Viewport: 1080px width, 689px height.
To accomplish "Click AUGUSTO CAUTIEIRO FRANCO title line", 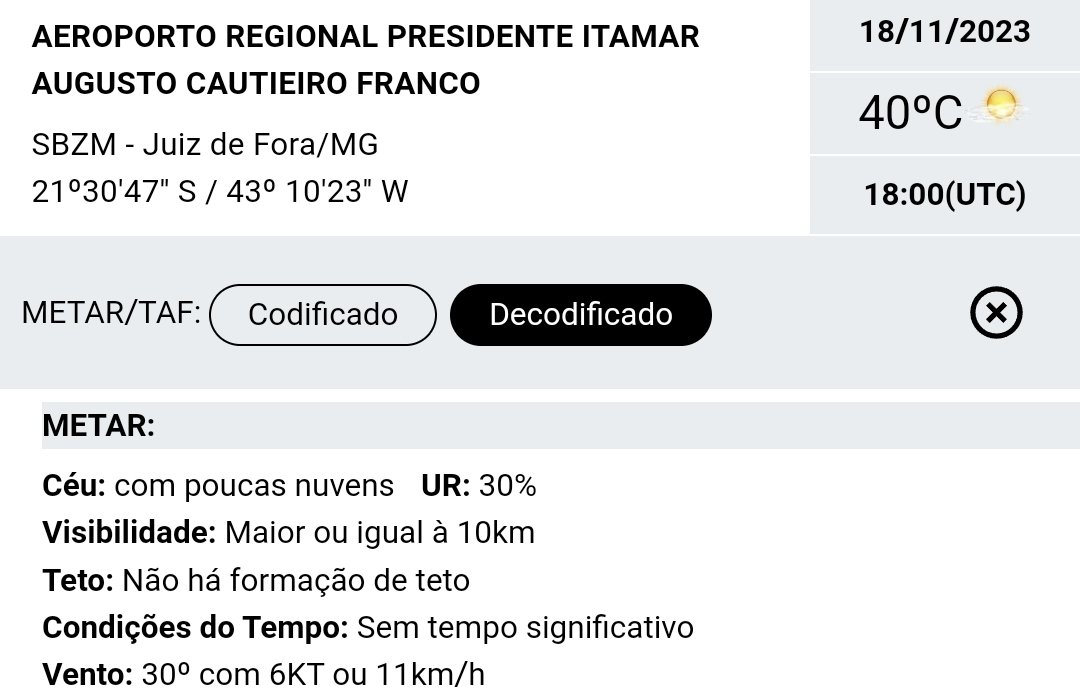I will coord(256,83).
